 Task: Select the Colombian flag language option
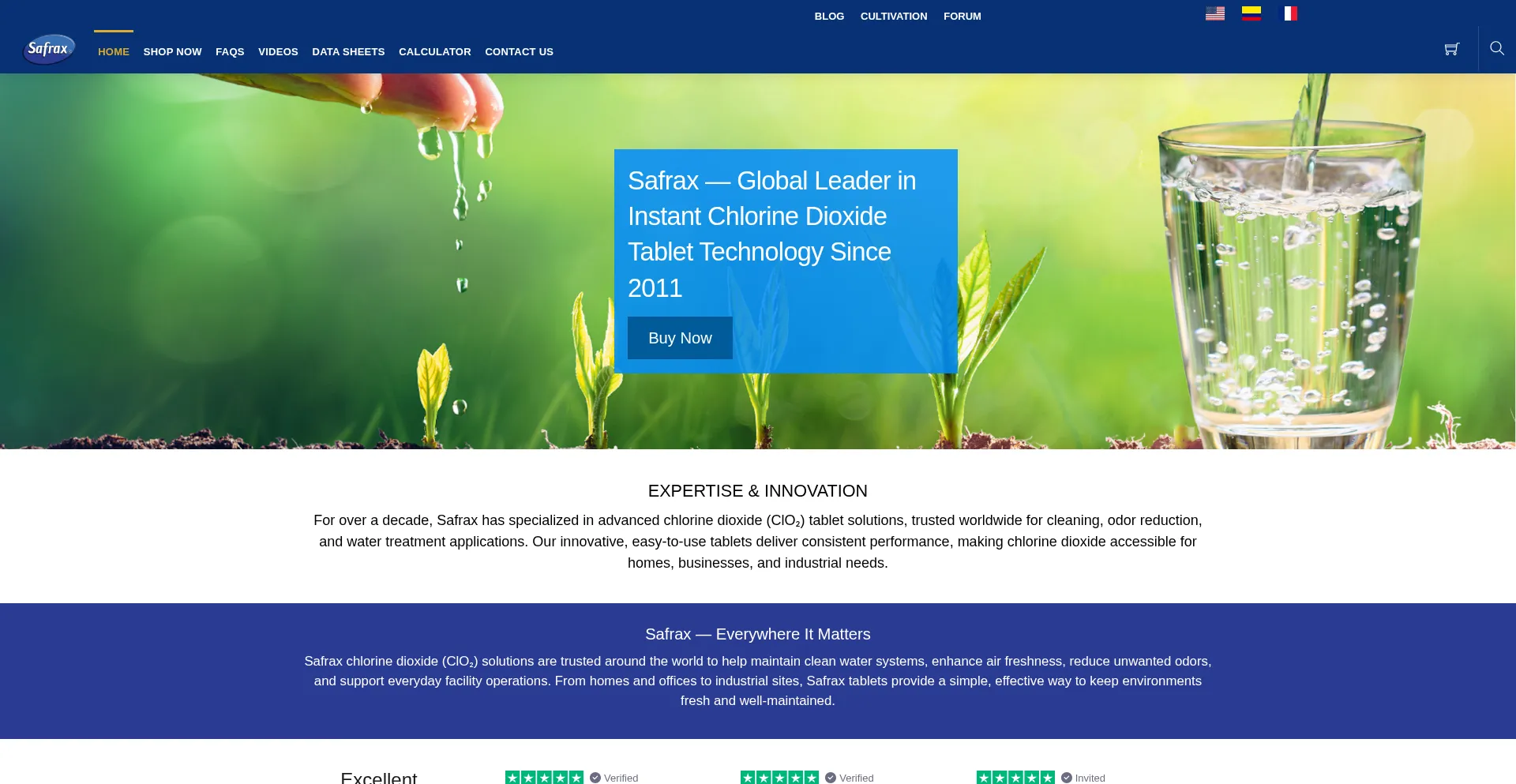(x=1251, y=13)
